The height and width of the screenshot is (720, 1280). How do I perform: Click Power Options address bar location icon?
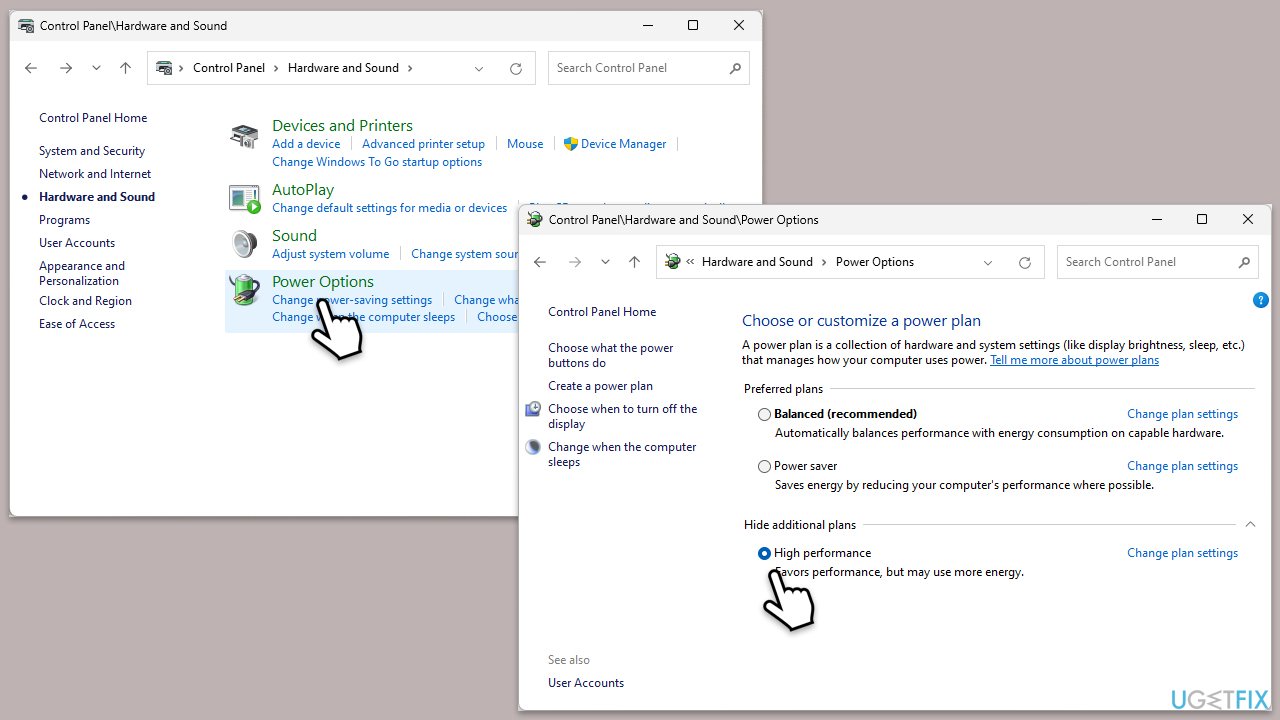click(x=673, y=262)
